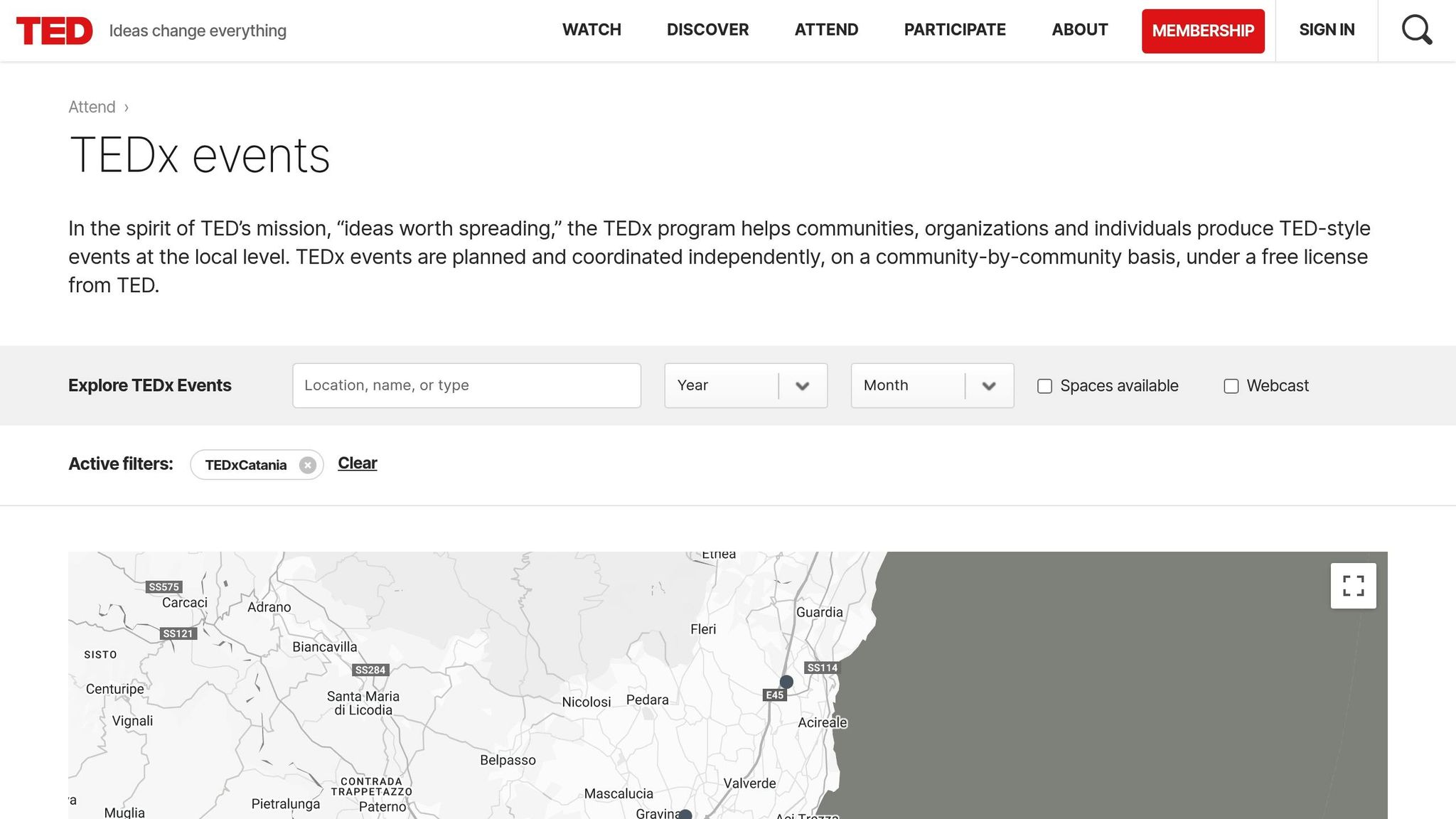Click the Membership button
The image size is (1456, 819).
(x=1203, y=31)
